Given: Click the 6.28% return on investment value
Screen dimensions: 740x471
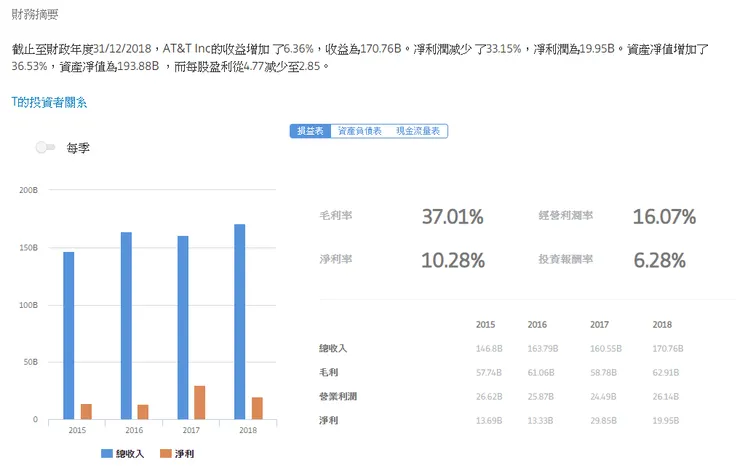Looking at the screenshot, I should click(659, 260).
